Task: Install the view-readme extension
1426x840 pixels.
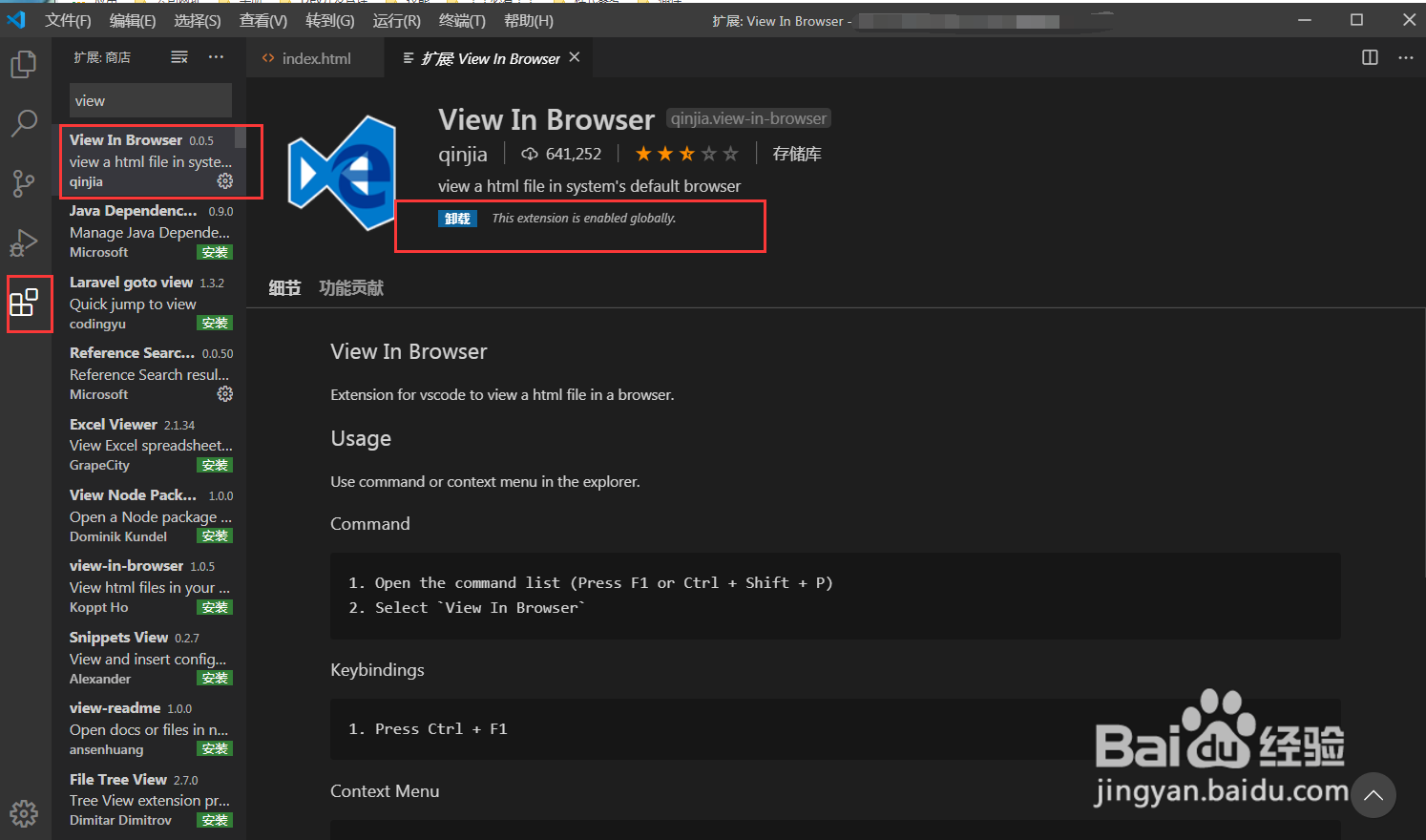Action: coord(215,748)
